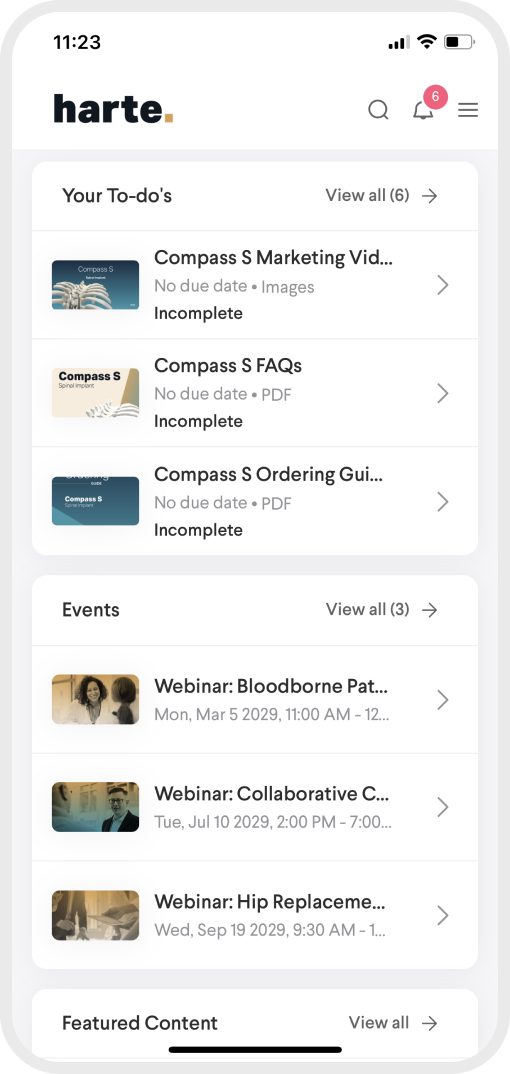The image size is (510, 1074).
Task: Expand Compass S Ordering Guide chevron
Action: pyautogui.click(x=443, y=502)
